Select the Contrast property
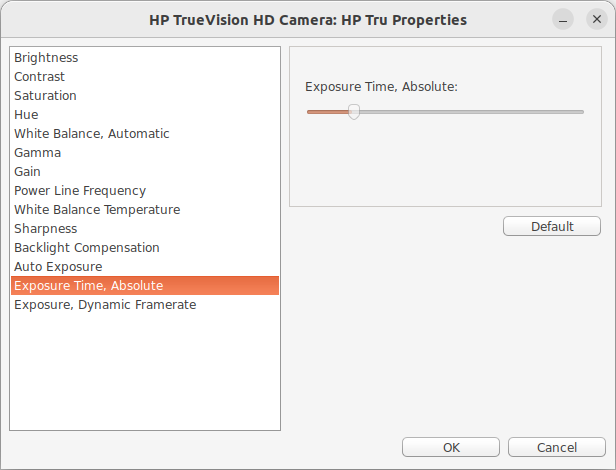 click(x=40, y=77)
